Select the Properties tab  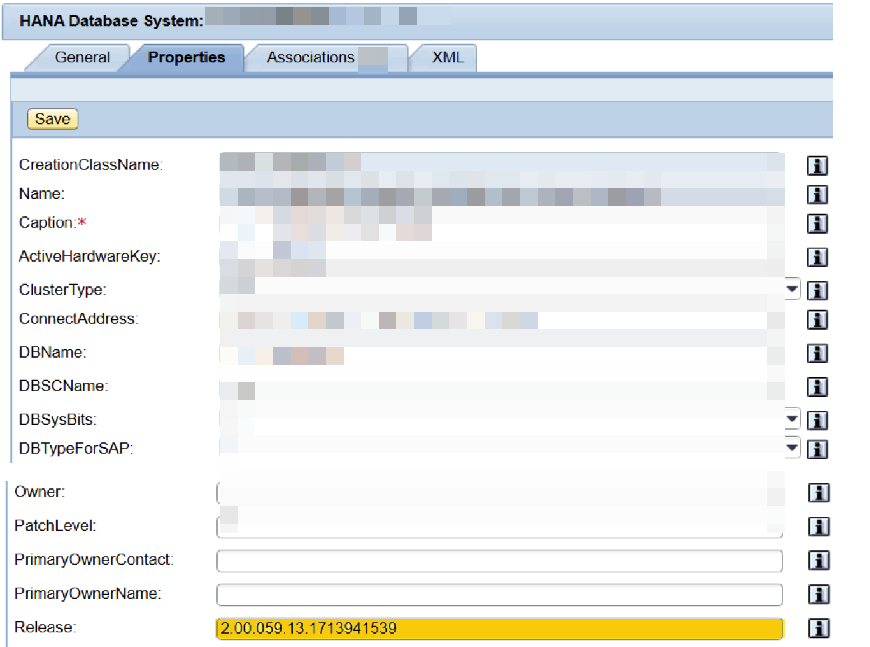pos(186,58)
